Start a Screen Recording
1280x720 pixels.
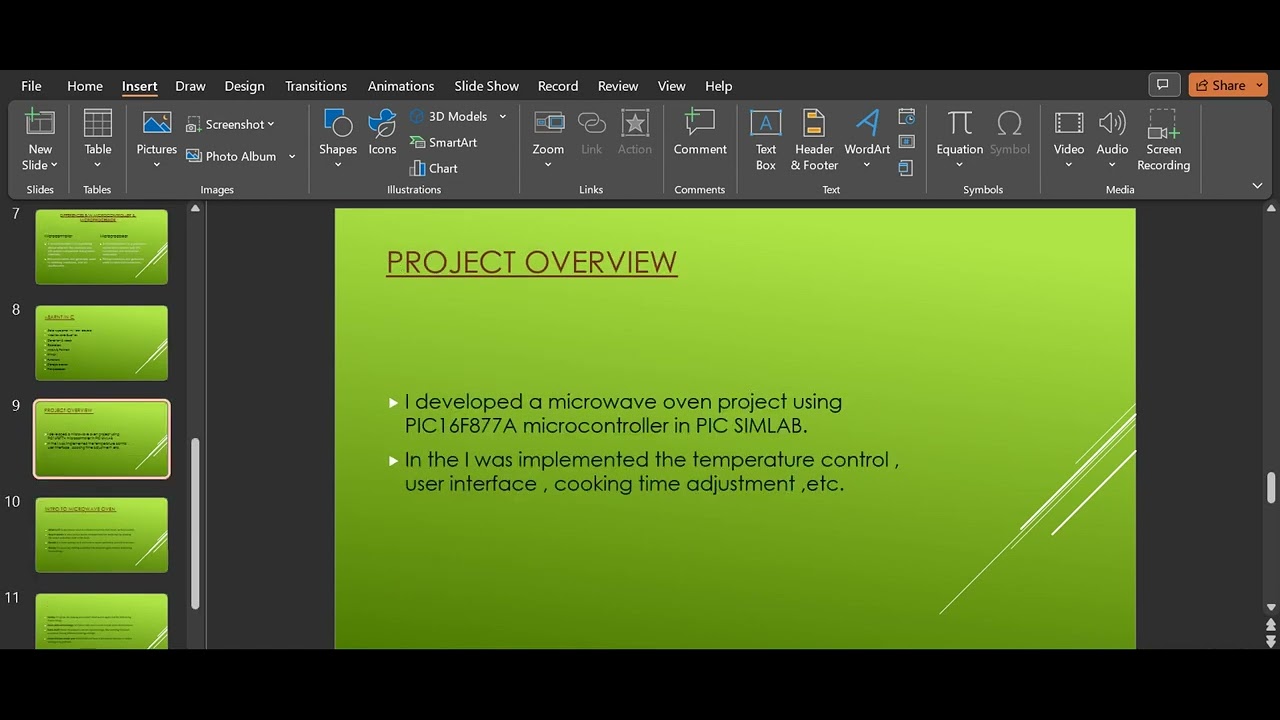1164,140
